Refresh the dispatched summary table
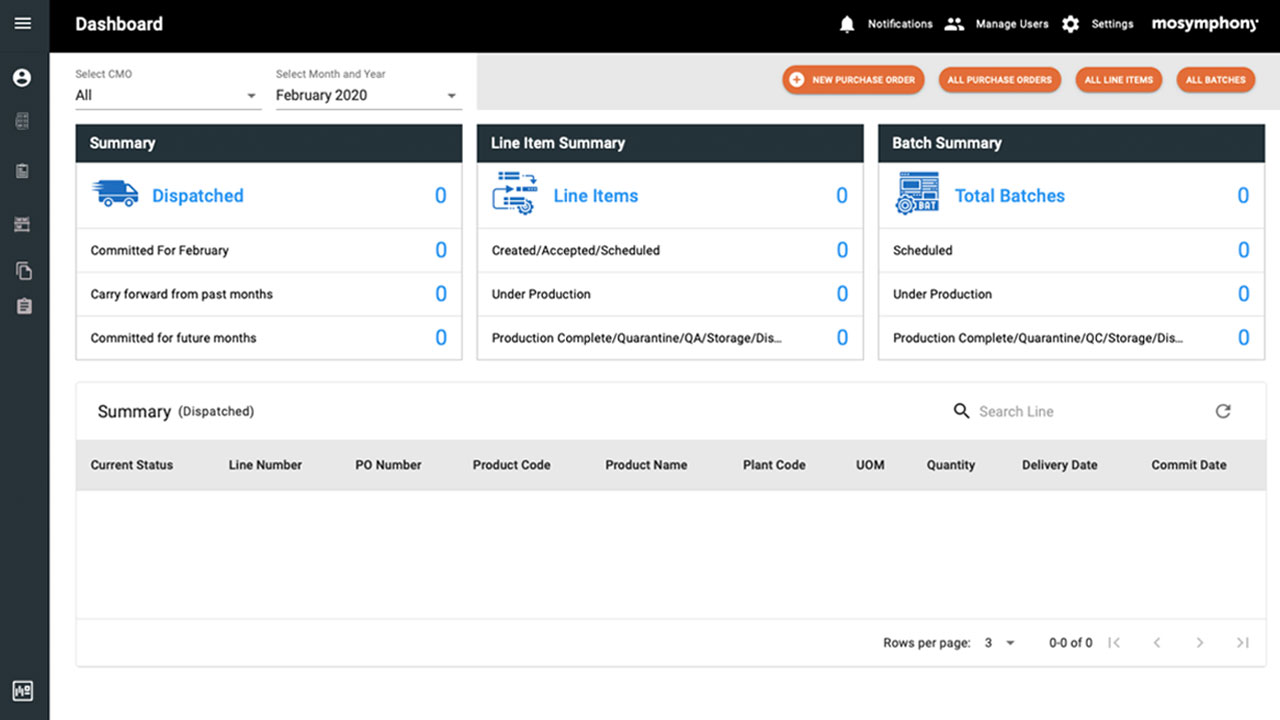Viewport: 1280px width, 720px height. [1223, 411]
